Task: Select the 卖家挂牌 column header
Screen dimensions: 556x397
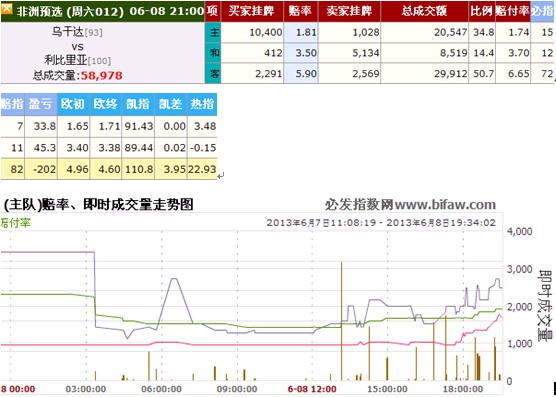Action: 349,11
